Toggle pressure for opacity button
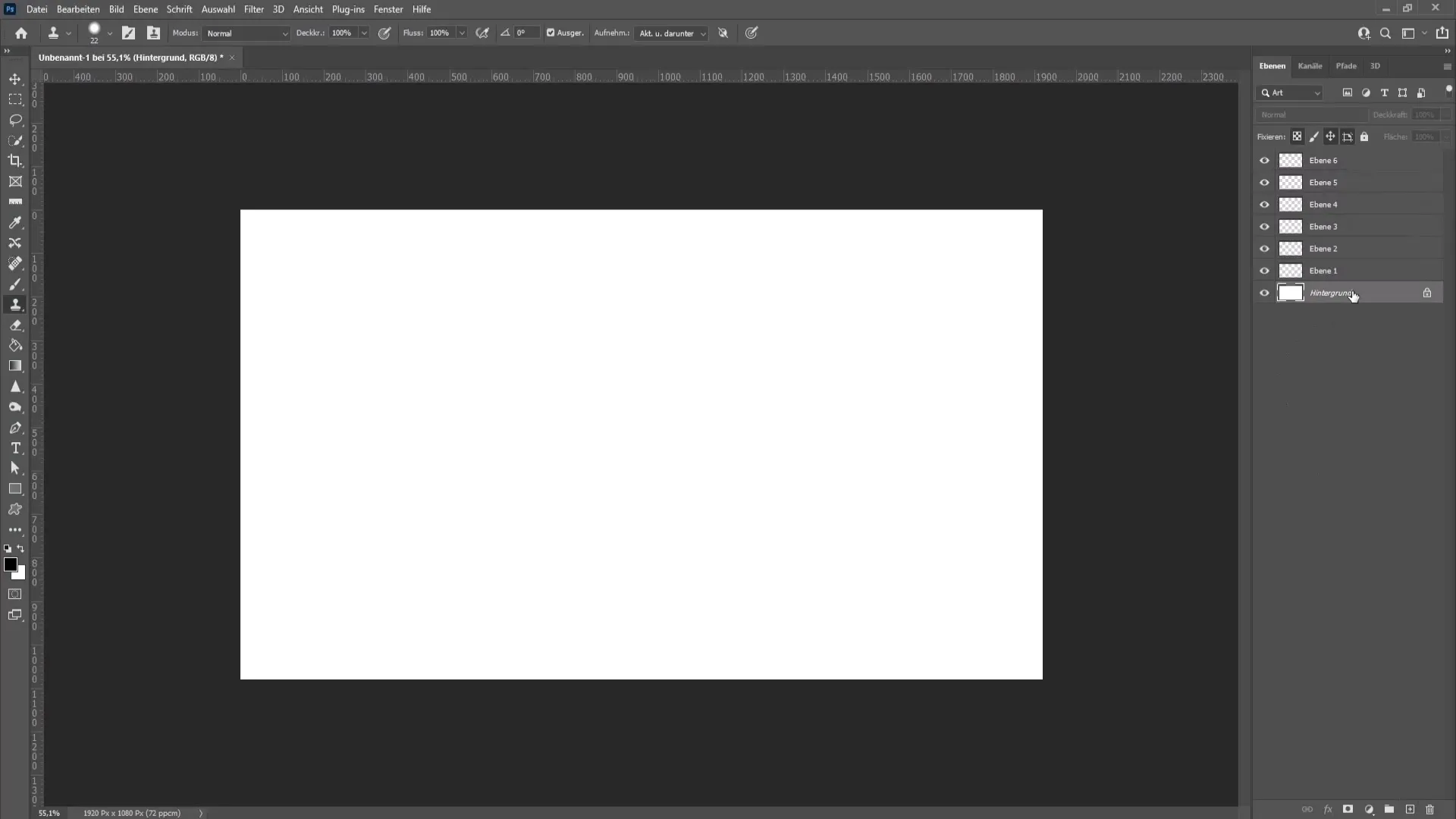Image resolution: width=1456 pixels, height=819 pixels. click(x=384, y=33)
